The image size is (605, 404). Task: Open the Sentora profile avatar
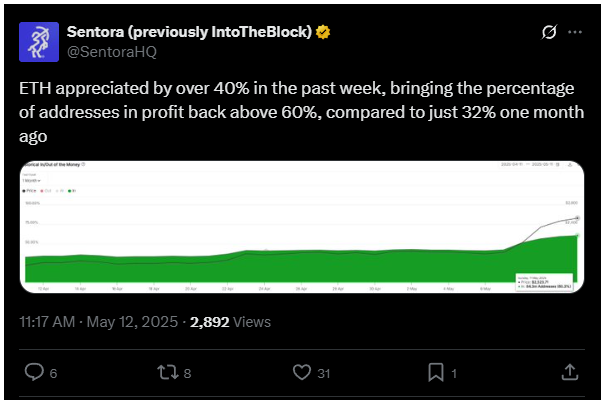pos(39,42)
